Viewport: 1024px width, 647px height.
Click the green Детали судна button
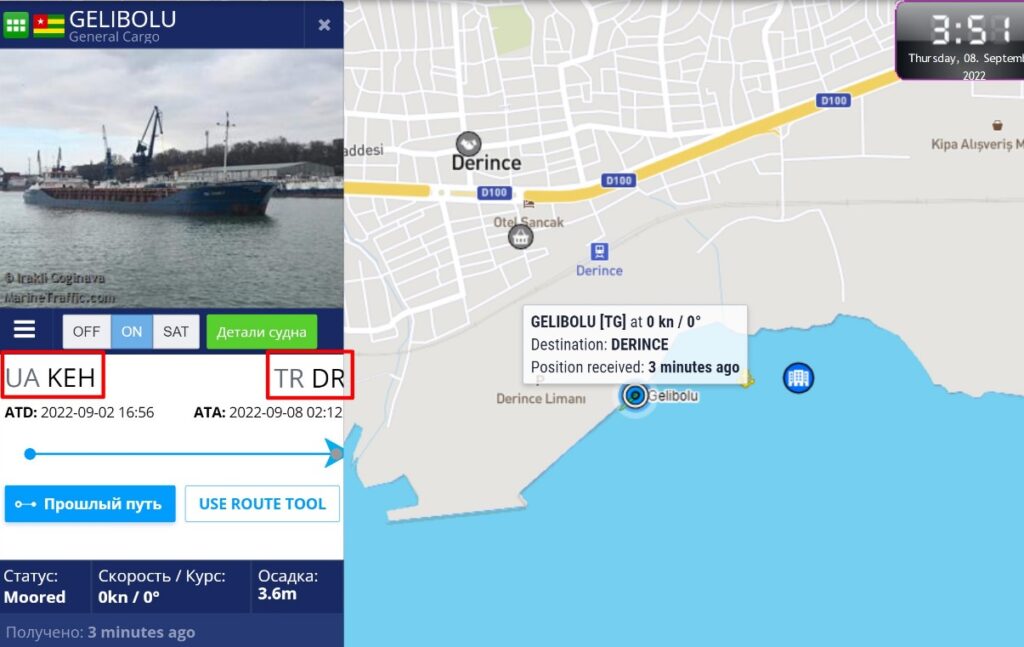(261, 332)
